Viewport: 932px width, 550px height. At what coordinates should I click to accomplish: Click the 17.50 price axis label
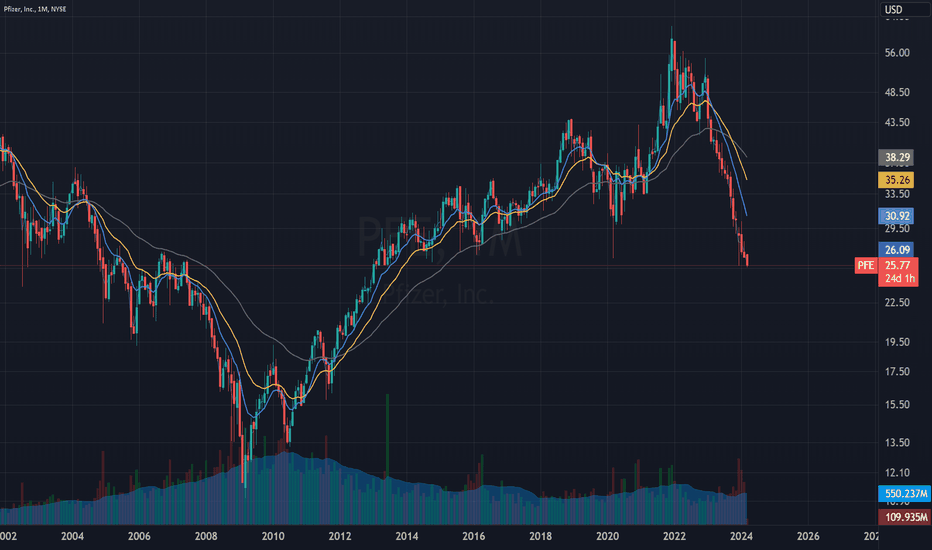coord(897,372)
